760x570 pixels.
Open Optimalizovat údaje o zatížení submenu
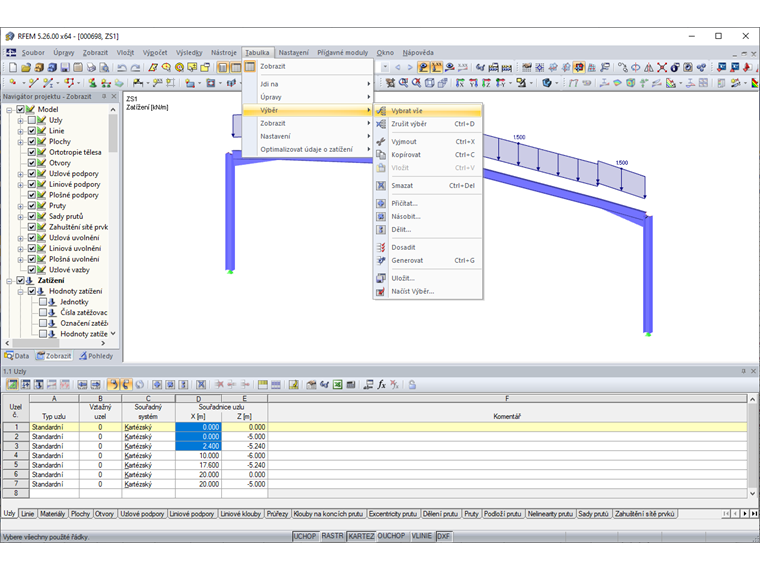point(308,149)
